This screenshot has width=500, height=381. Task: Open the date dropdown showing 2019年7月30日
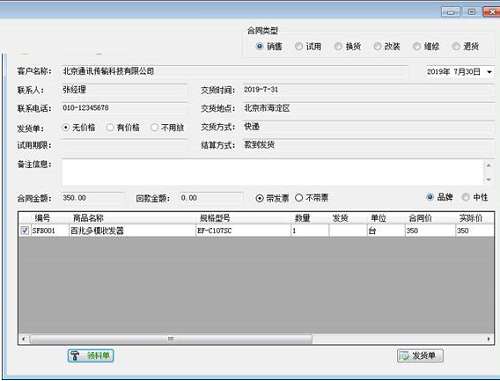coord(489,72)
